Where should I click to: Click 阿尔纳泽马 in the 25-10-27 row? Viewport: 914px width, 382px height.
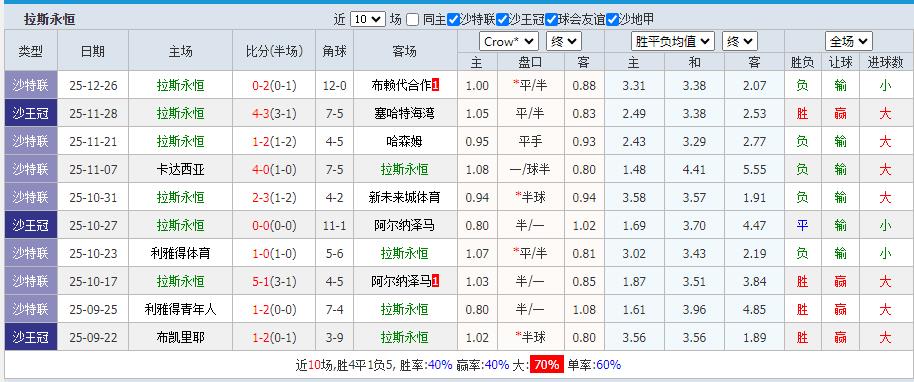pos(405,225)
